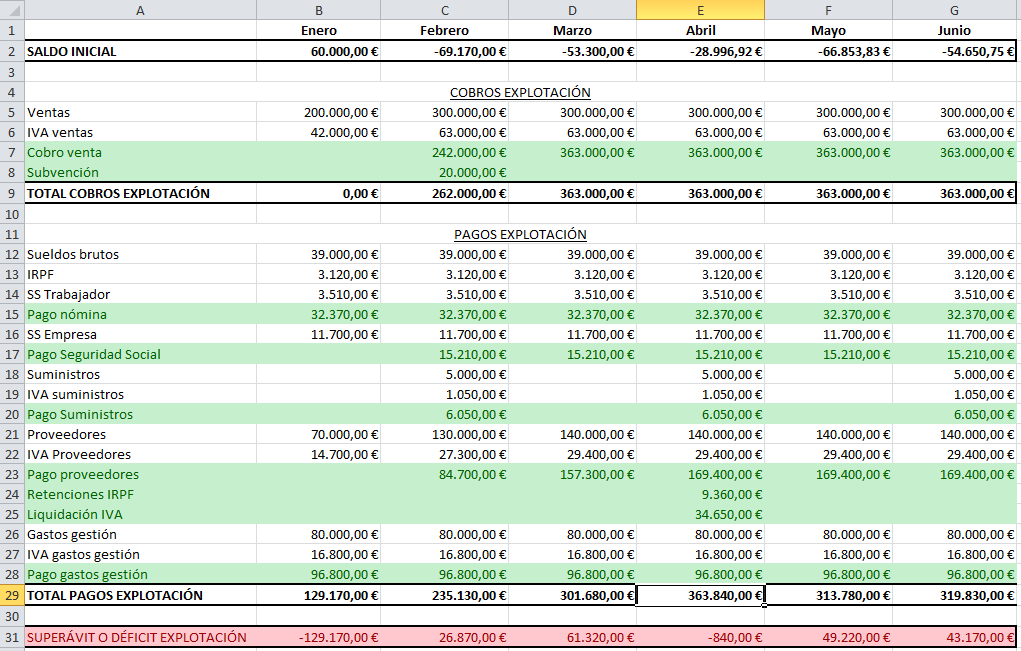The image size is (1021, 651).
Task: Click the Ventas row label
Action: 48,113
